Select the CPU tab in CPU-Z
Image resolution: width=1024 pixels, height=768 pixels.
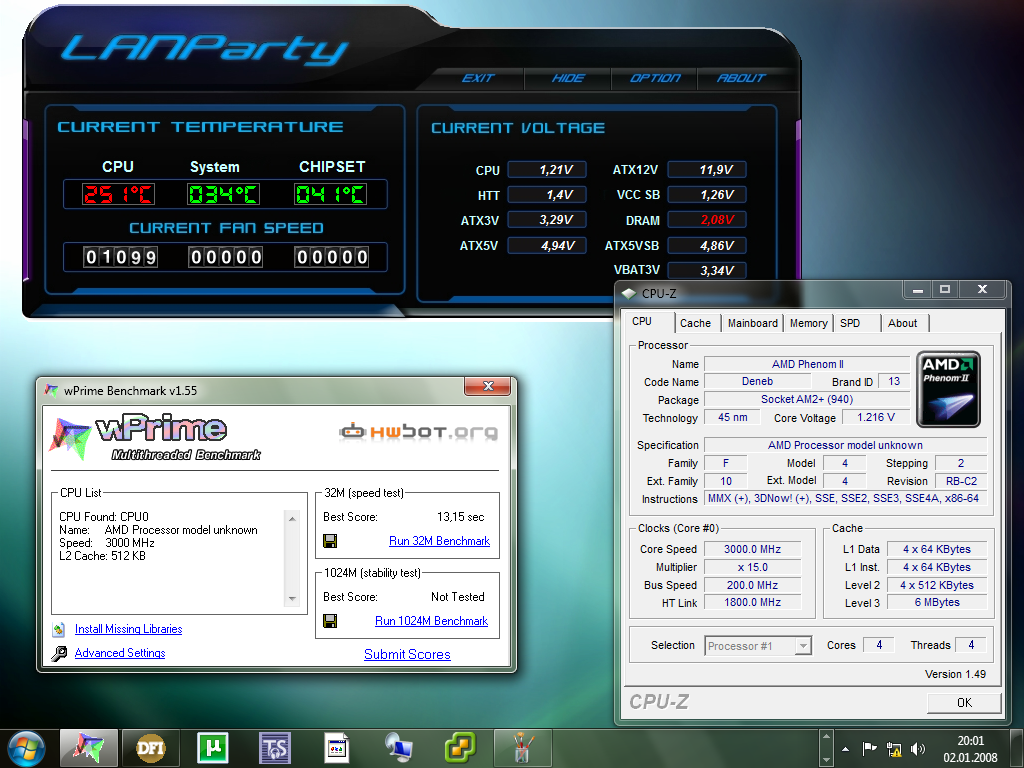point(642,321)
